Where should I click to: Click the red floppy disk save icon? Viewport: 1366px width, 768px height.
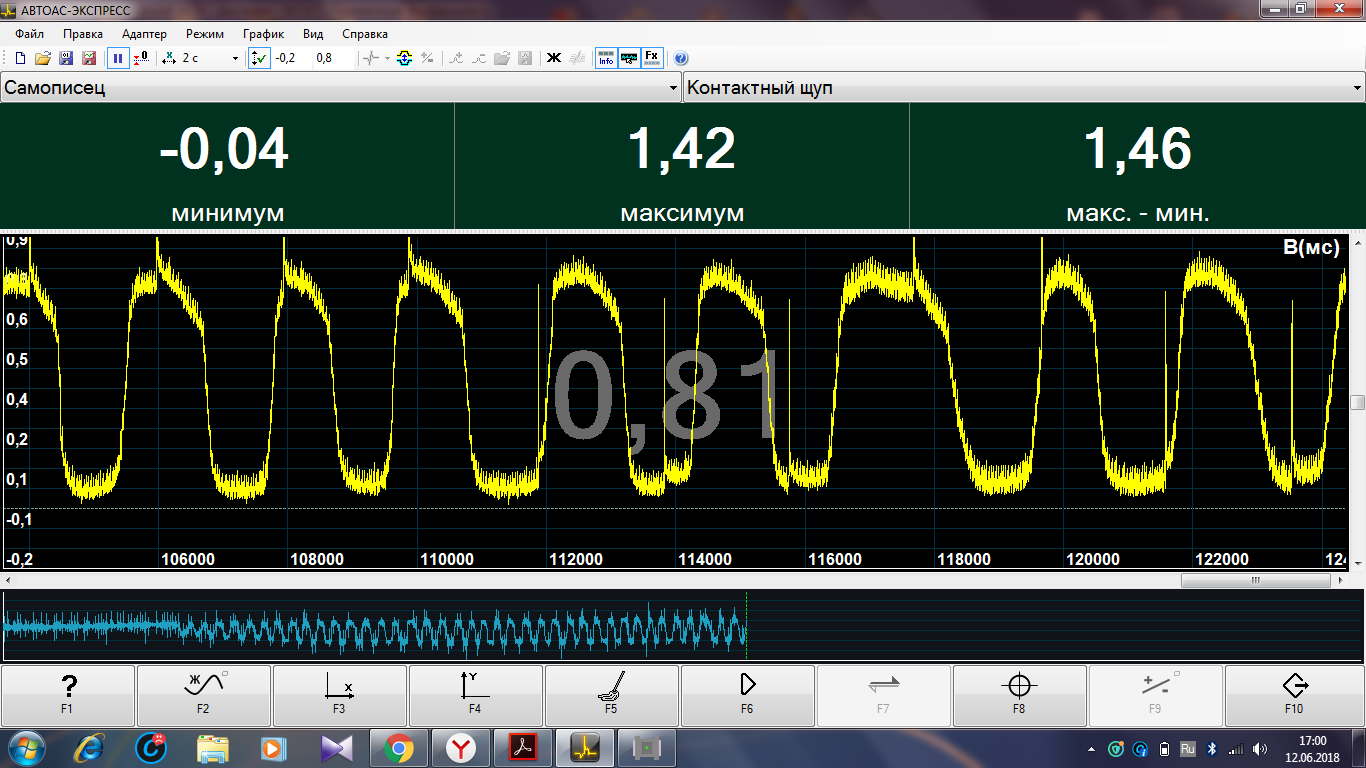tap(89, 58)
